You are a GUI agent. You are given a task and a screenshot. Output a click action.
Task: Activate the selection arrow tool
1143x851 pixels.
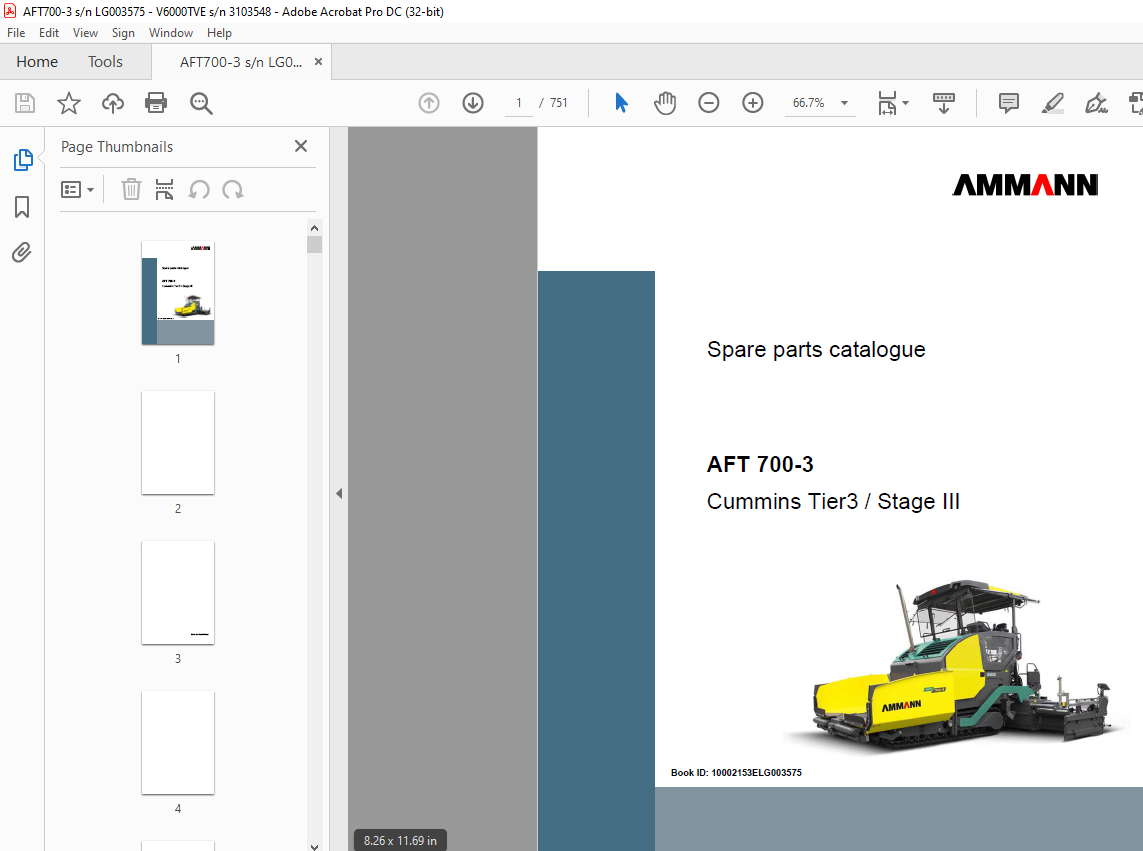click(x=621, y=103)
